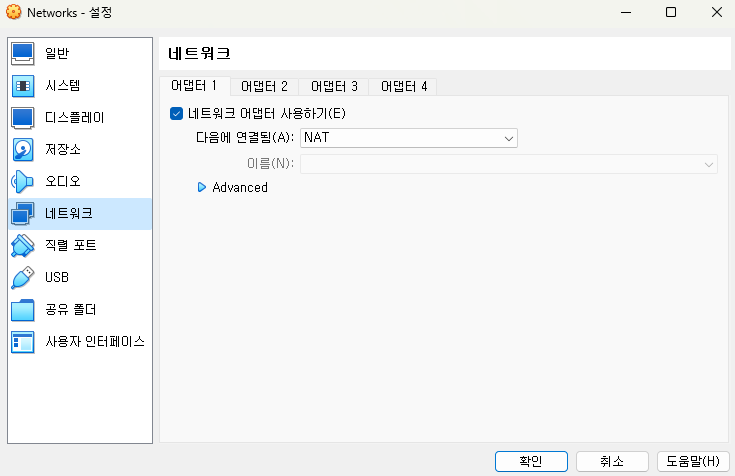This screenshot has height=476, width=735.
Task: Maximize the Networks settings window
Action: click(671, 12)
